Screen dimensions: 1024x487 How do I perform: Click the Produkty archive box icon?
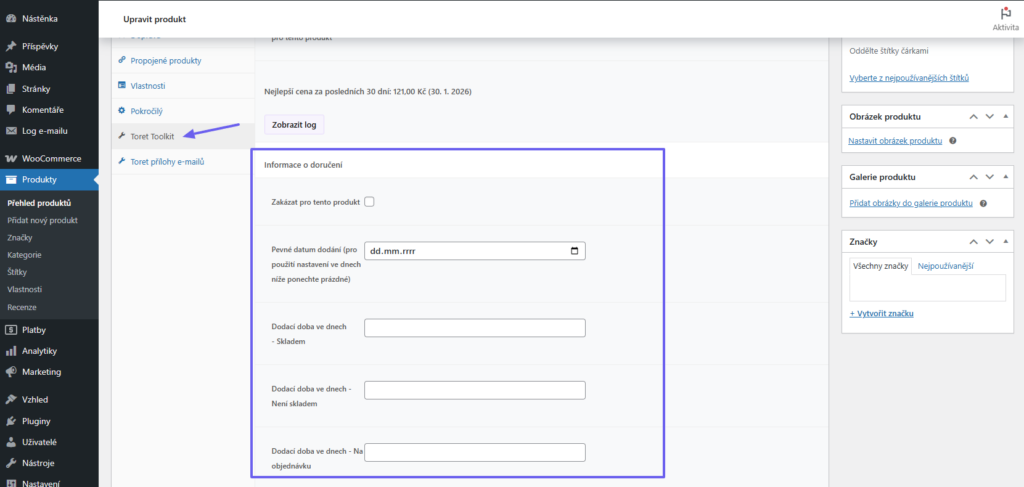10,180
